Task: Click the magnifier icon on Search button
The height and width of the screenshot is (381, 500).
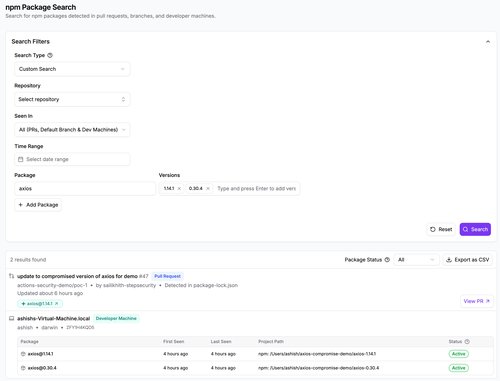Action: (465, 229)
